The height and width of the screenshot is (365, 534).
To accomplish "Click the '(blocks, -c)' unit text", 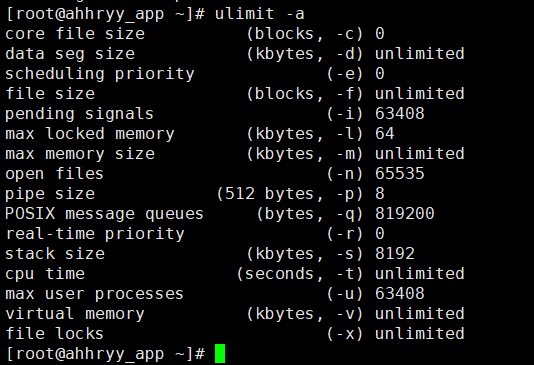I will (x=305, y=34).
